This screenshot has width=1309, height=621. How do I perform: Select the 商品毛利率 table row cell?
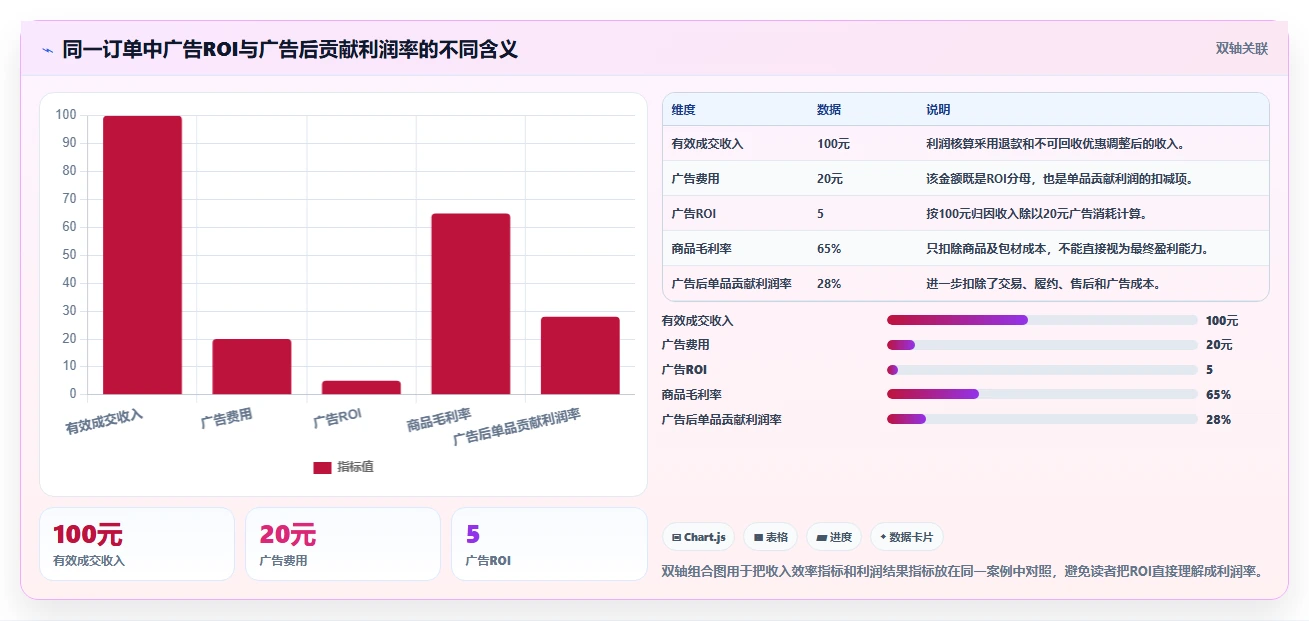[x=702, y=248]
